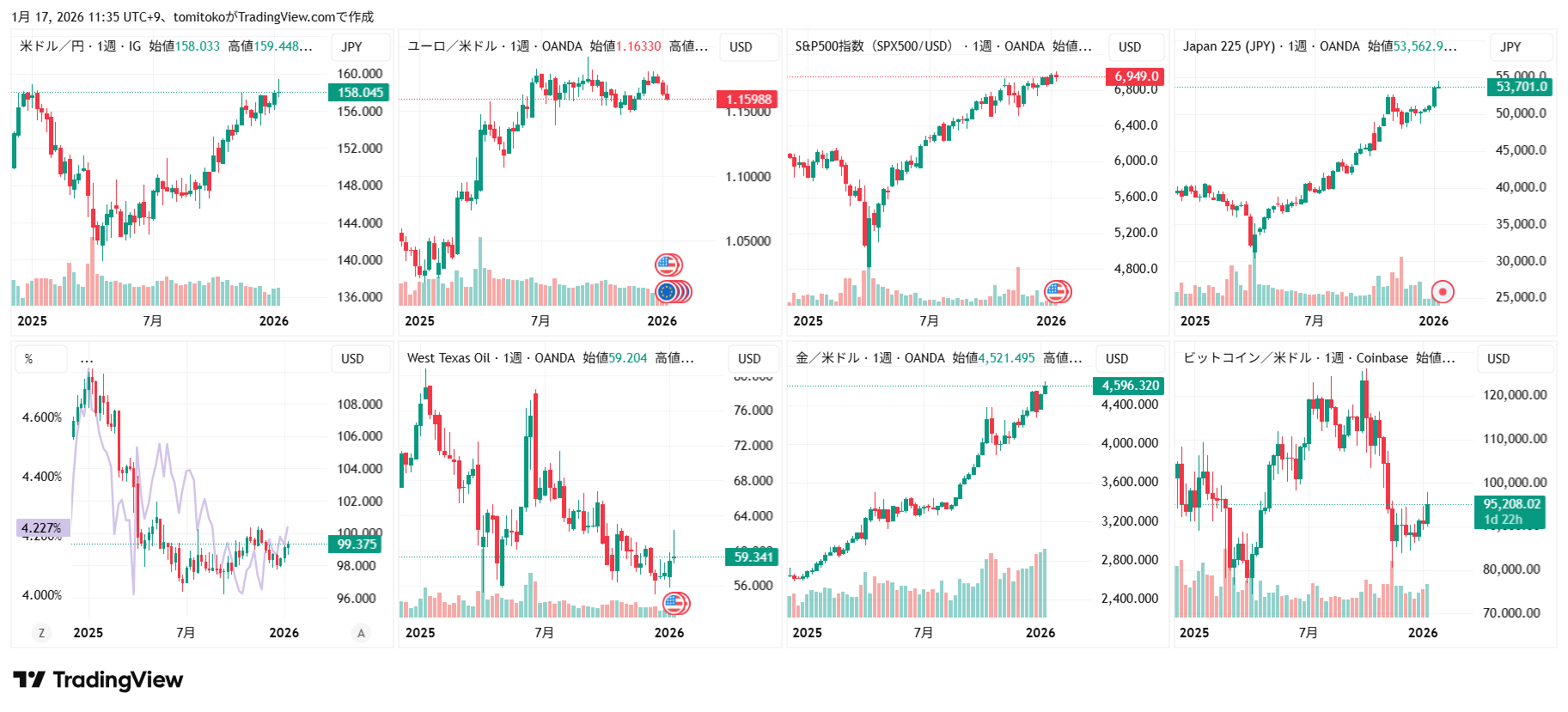Click the EU flag event icon on the Euro/USD chart
1568x712 pixels.
(x=667, y=292)
